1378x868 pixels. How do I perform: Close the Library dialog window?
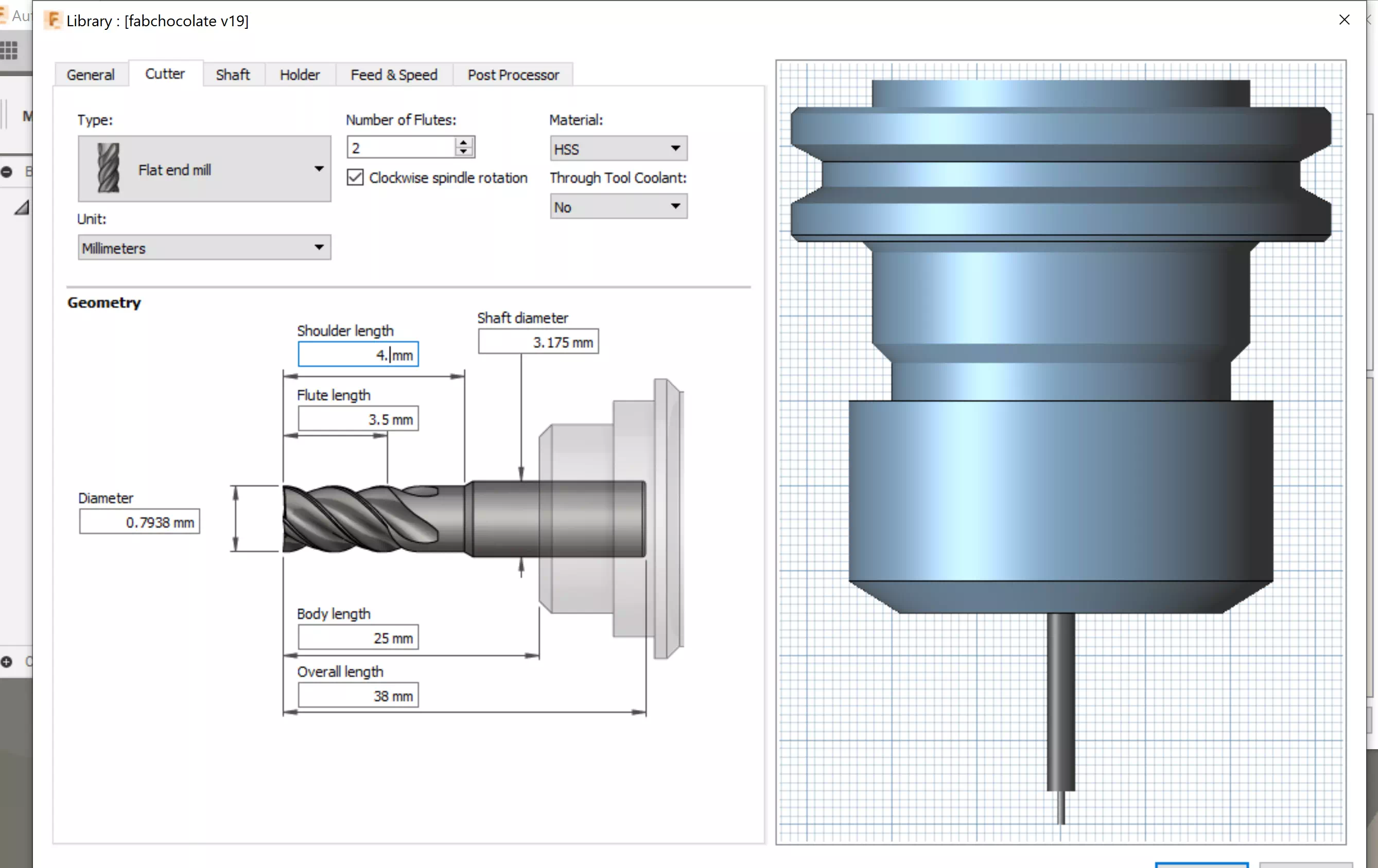[x=1344, y=20]
